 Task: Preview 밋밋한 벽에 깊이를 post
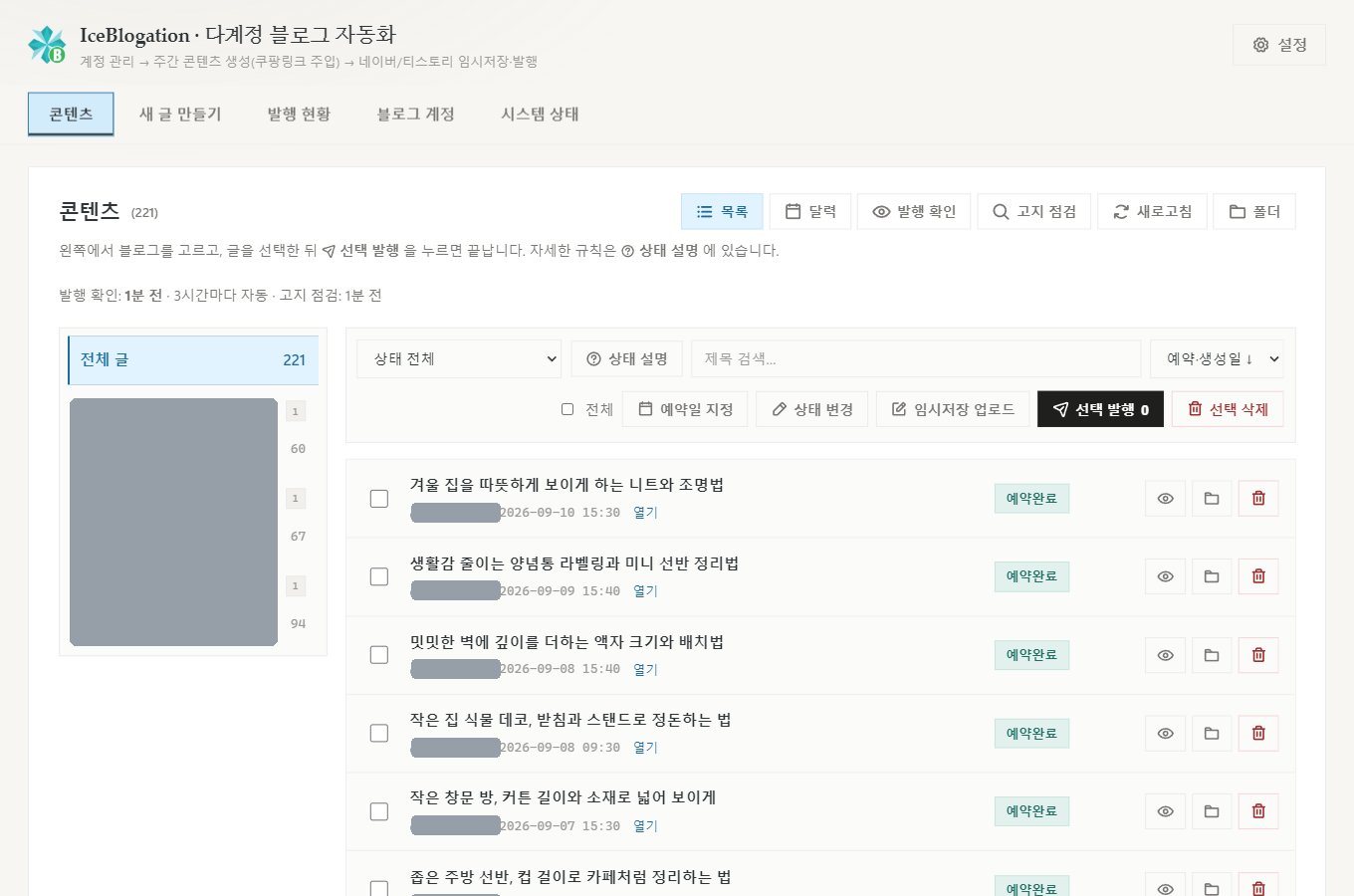[x=1165, y=655]
